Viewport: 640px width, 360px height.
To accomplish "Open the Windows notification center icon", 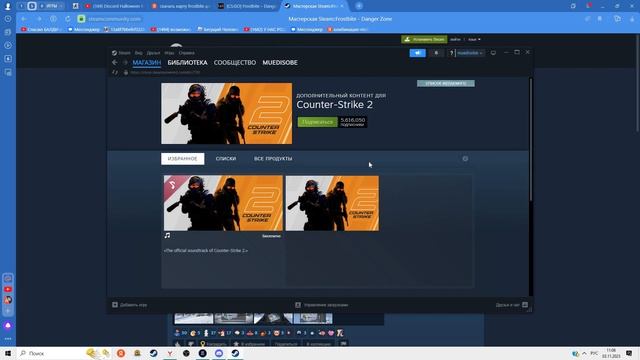I will coord(629,353).
